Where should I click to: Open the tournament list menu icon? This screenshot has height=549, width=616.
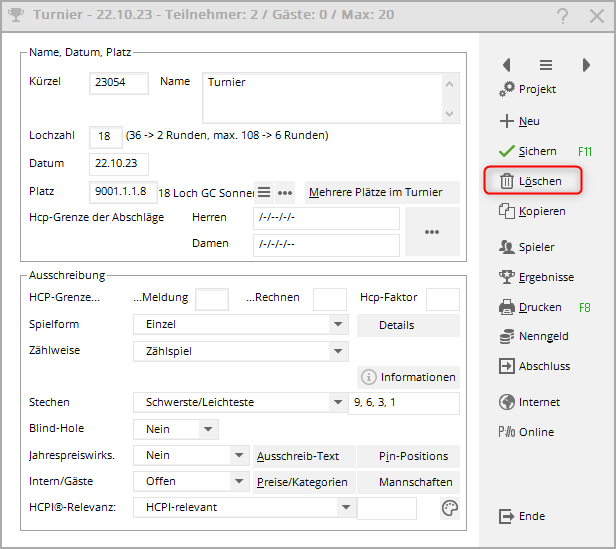click(546, 65)
